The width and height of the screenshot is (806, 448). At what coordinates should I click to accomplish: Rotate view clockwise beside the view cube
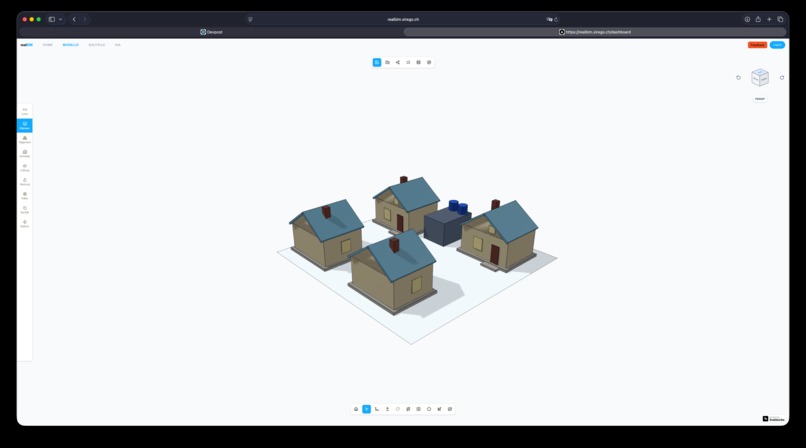(782, 78)
